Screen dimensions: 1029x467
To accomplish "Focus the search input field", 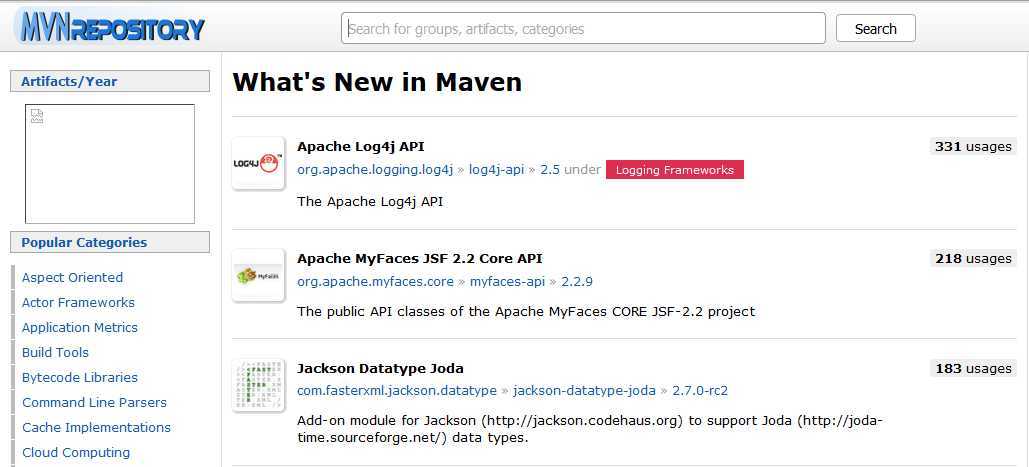I will (583, 28).
